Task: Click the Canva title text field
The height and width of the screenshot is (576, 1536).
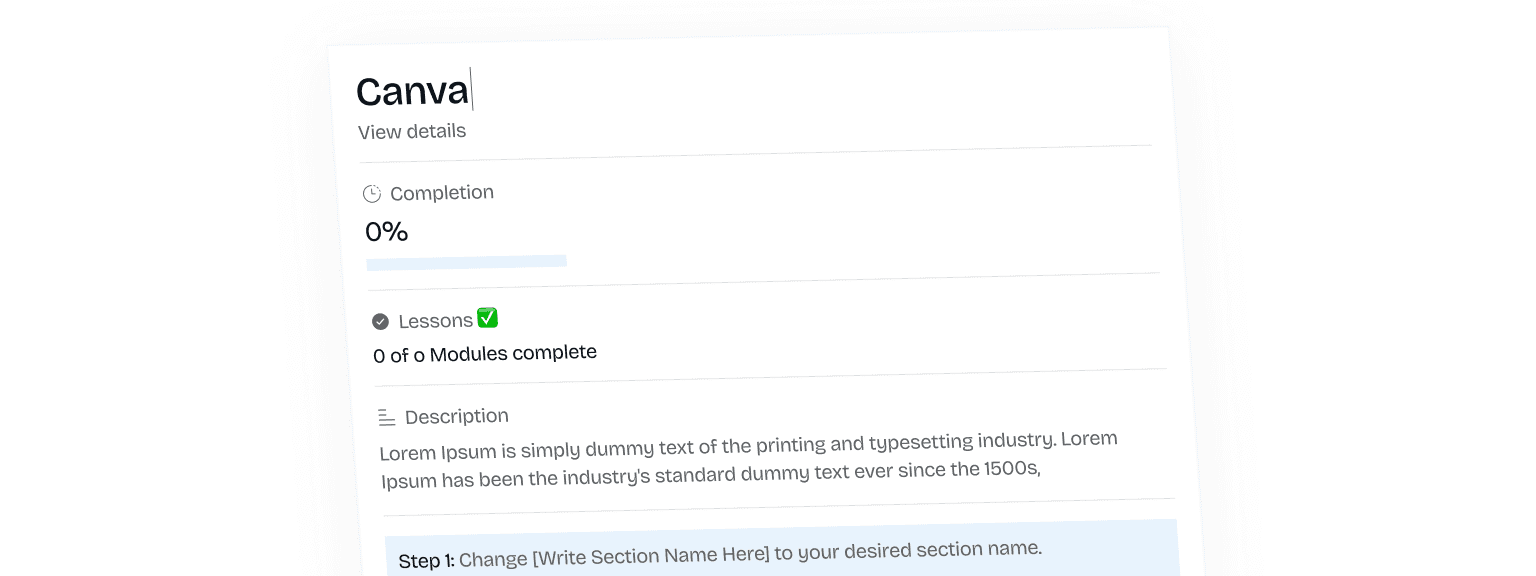Action: tap(412, 92)
